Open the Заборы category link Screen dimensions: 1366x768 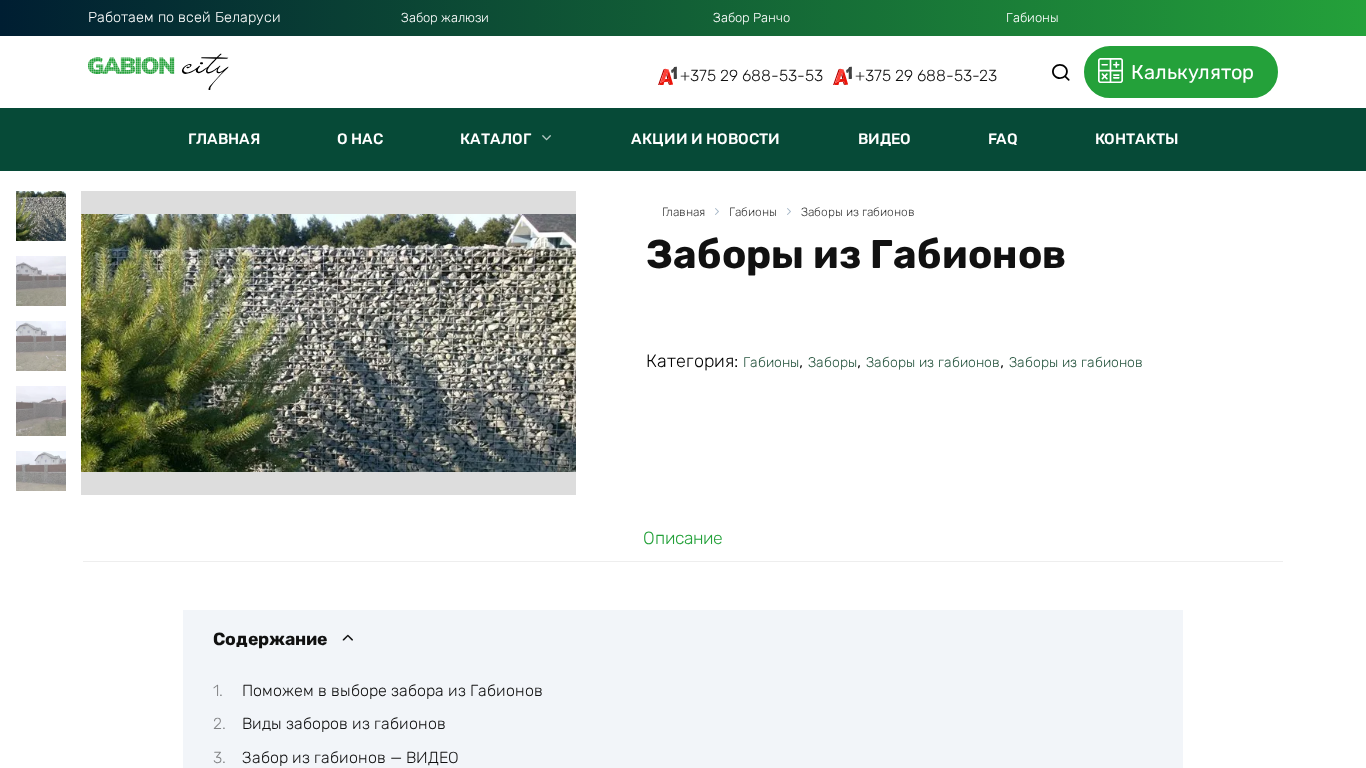(832, 362)
